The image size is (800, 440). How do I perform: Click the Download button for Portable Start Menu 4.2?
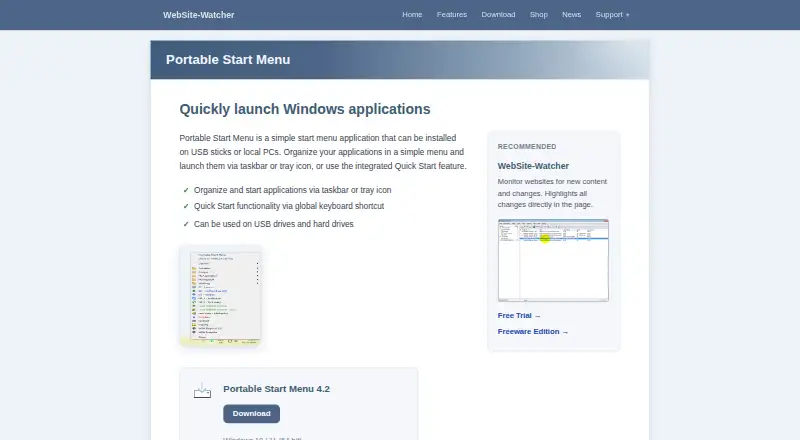point(252,413)
